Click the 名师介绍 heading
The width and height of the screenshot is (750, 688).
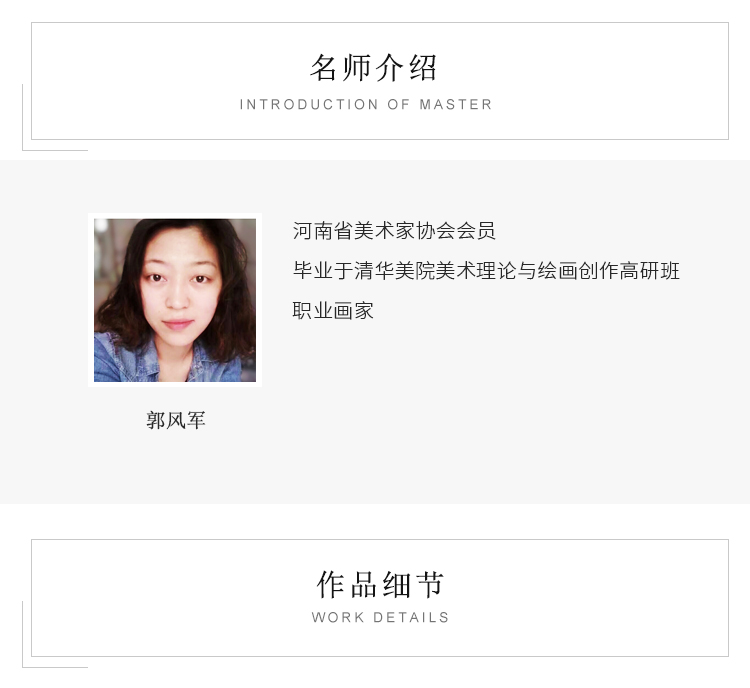pos(374,67)
